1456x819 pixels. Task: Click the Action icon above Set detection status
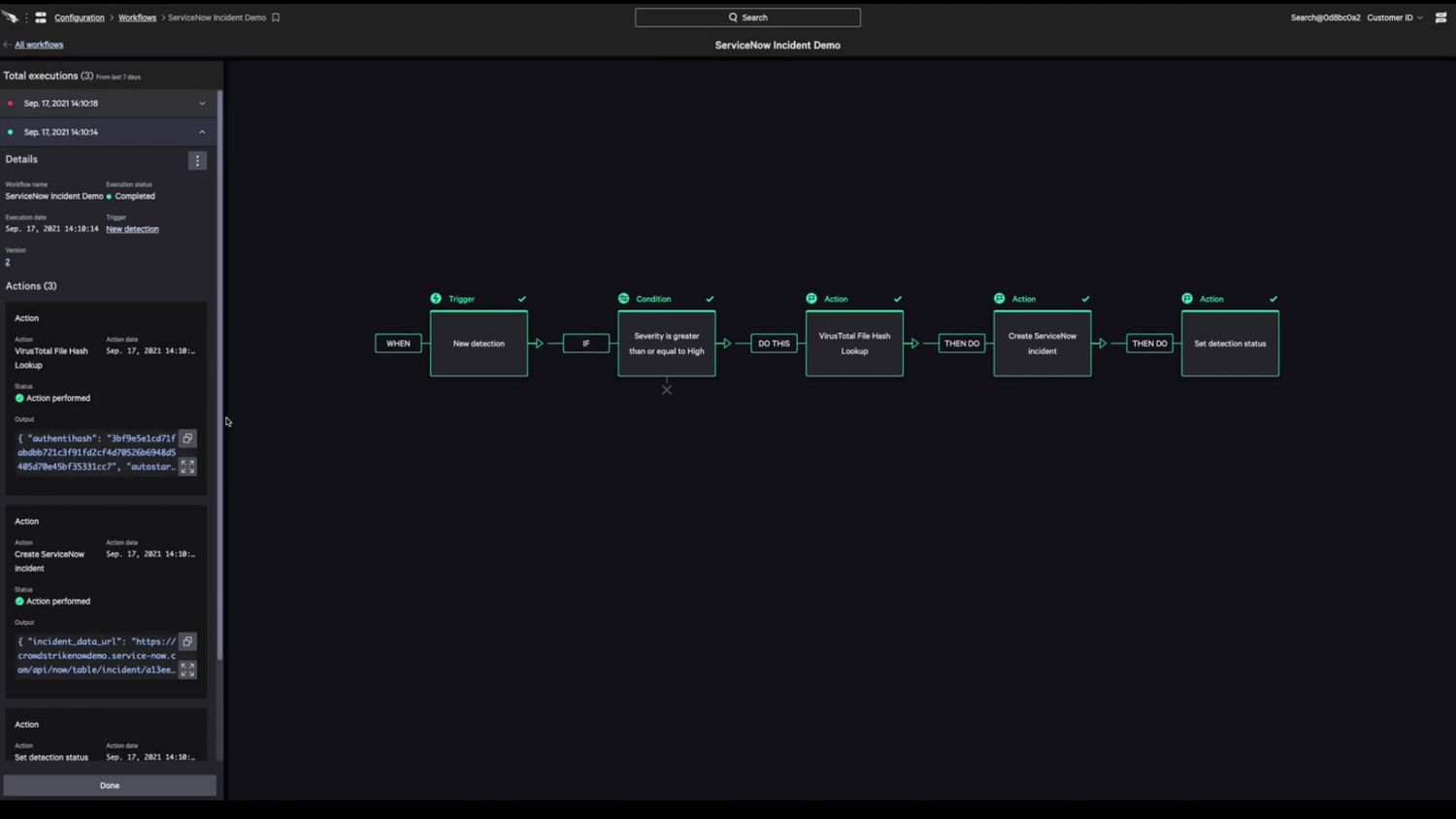[x=1187, y=299]
